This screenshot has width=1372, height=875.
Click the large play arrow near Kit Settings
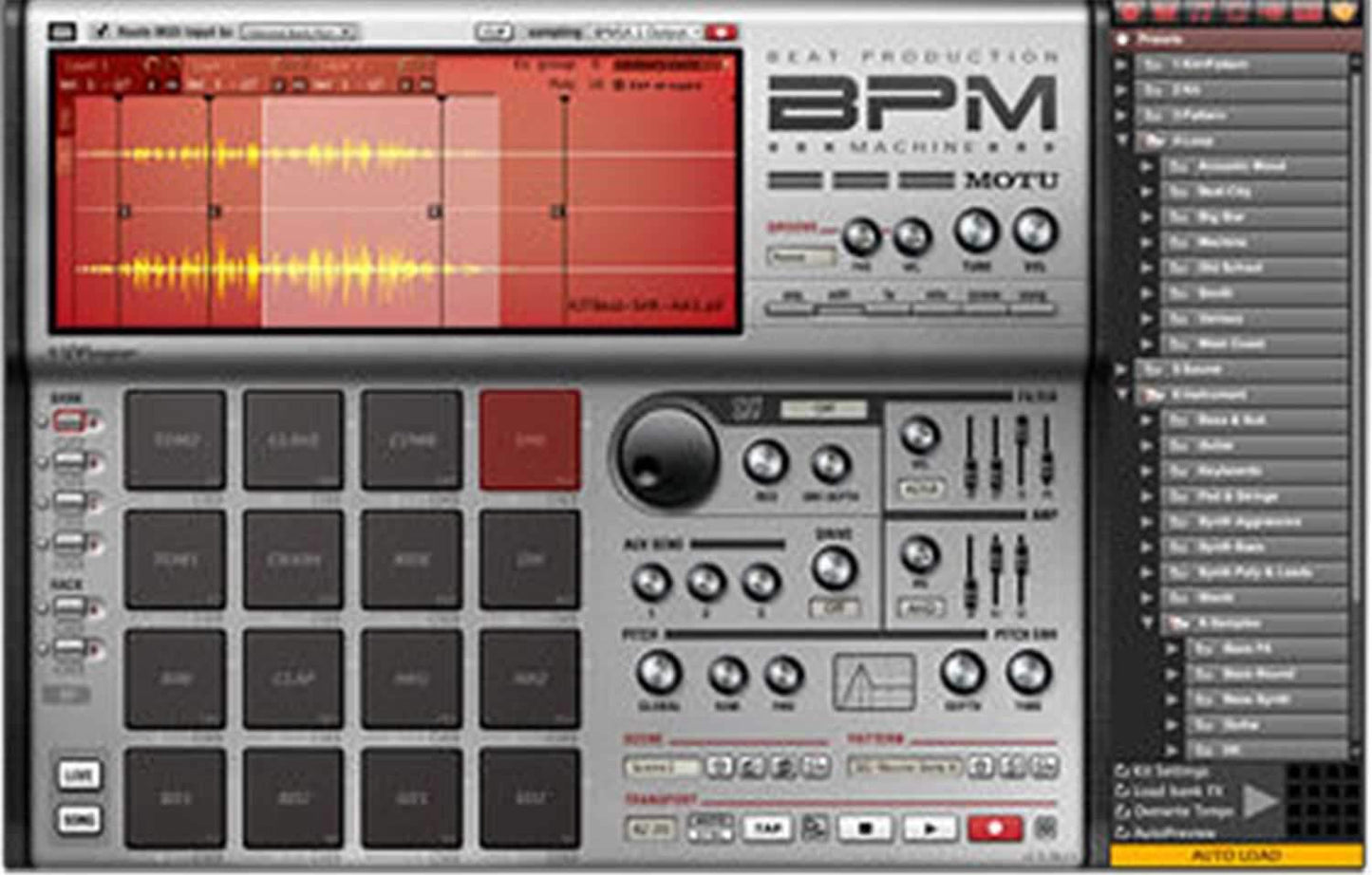click(x=1263, y=800)
